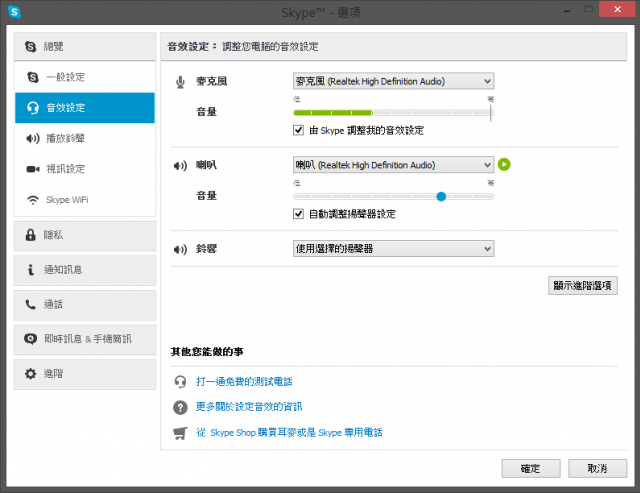Open 更多關於設定音效的資訊 link
The image size is (640, 493).
249,407
